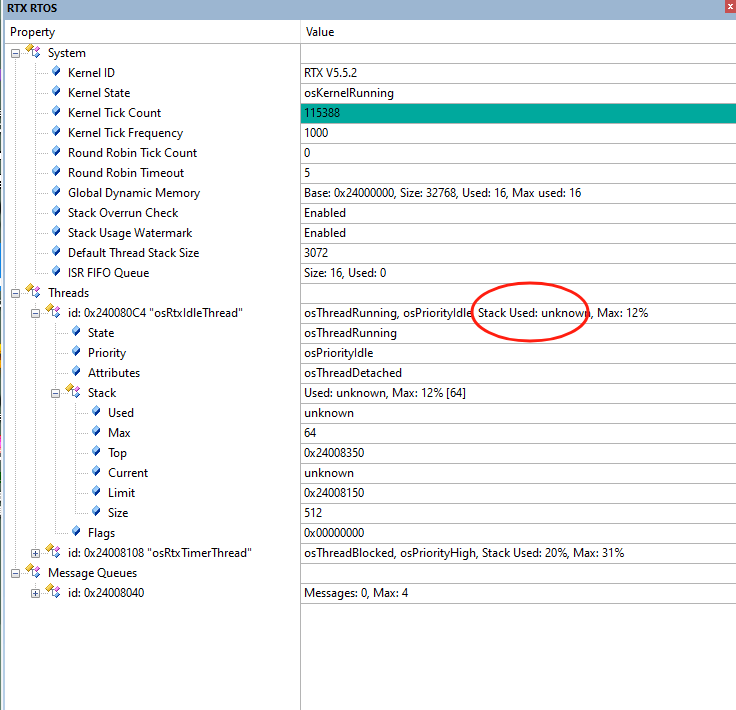Image resolution: width=736 pixels, height=710 pixels.
Task: Click the Global Dynamic Memory icon
Action: (x=56, y=191)
